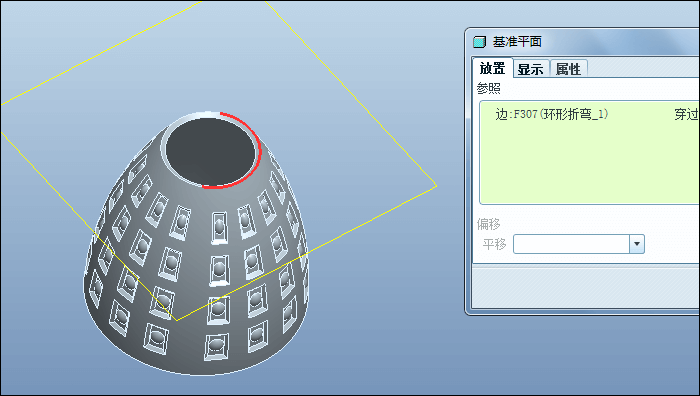The height and width of the screenshot is (396, 700).
Task: Open the 属性 tab
Action: pyautogui.click(x=568, y=69)
